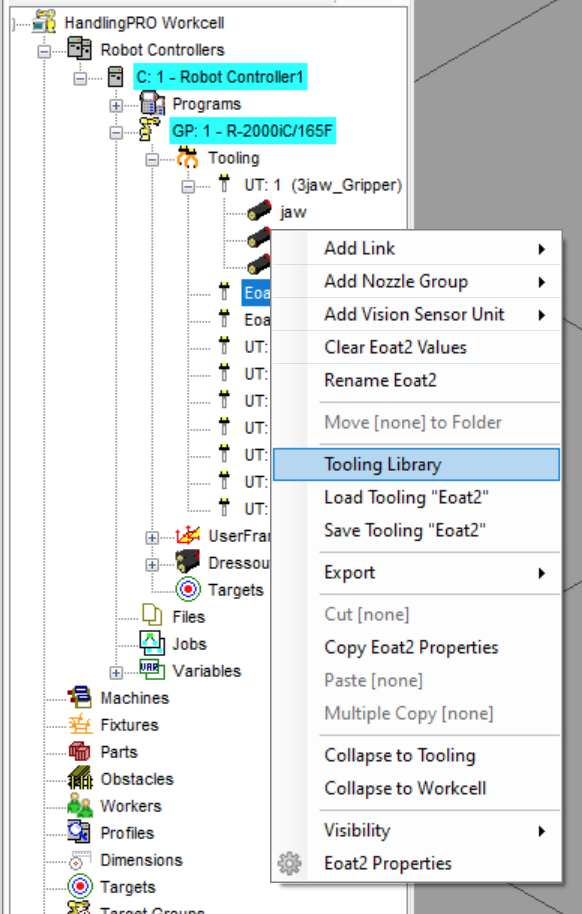The height and width of the screenshot is (914, 582).
Task: Expand the Variables node
Action: [x=116, y=673]
